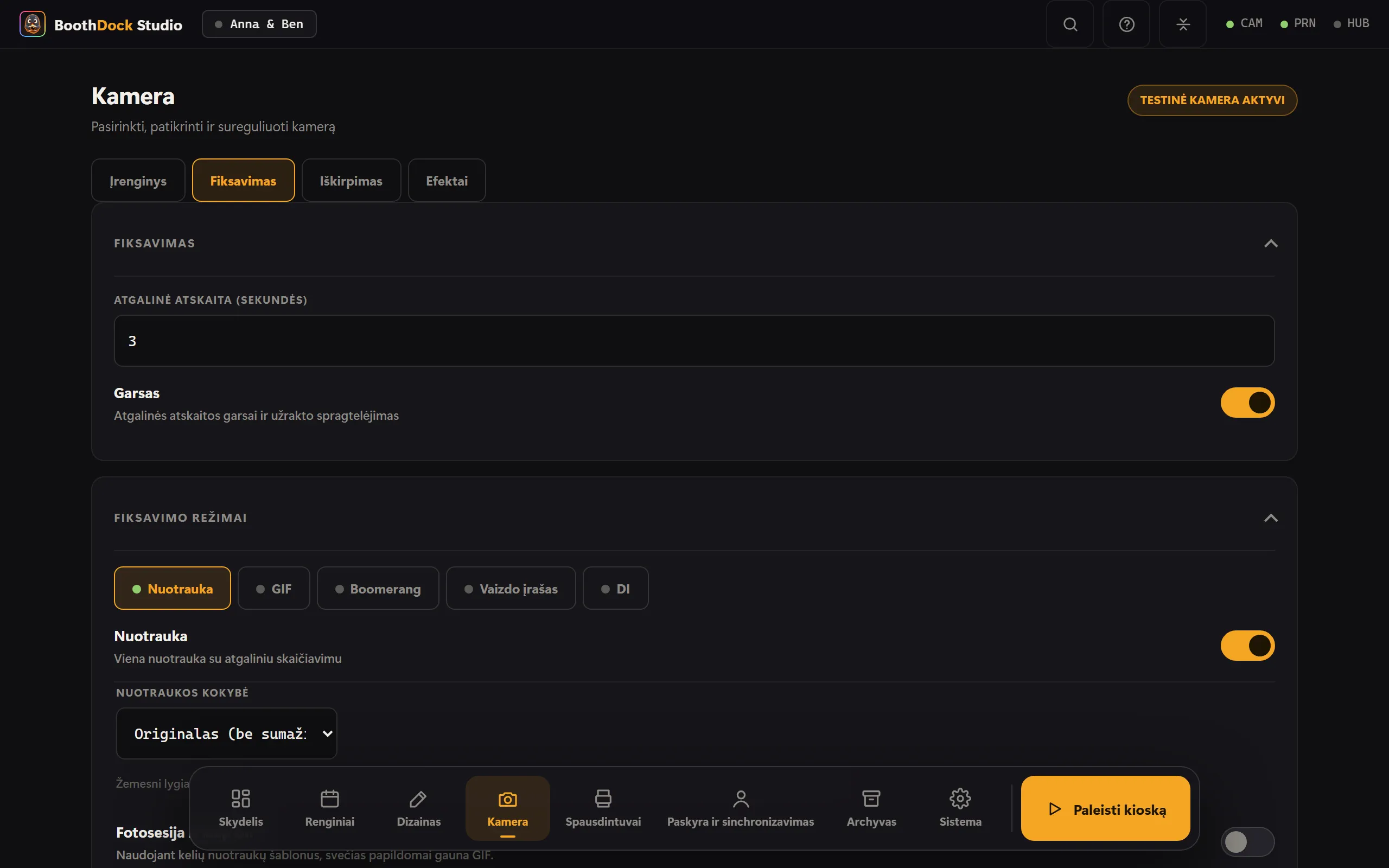1389x868 pixels.
Task: Go to Skydelis dashboard icon
Action: 240,798
